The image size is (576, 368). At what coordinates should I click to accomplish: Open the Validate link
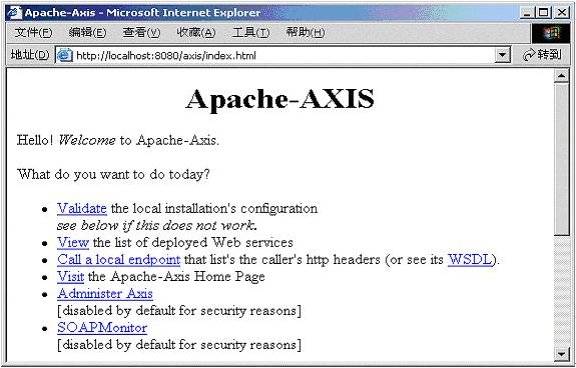tap(82, 209)
